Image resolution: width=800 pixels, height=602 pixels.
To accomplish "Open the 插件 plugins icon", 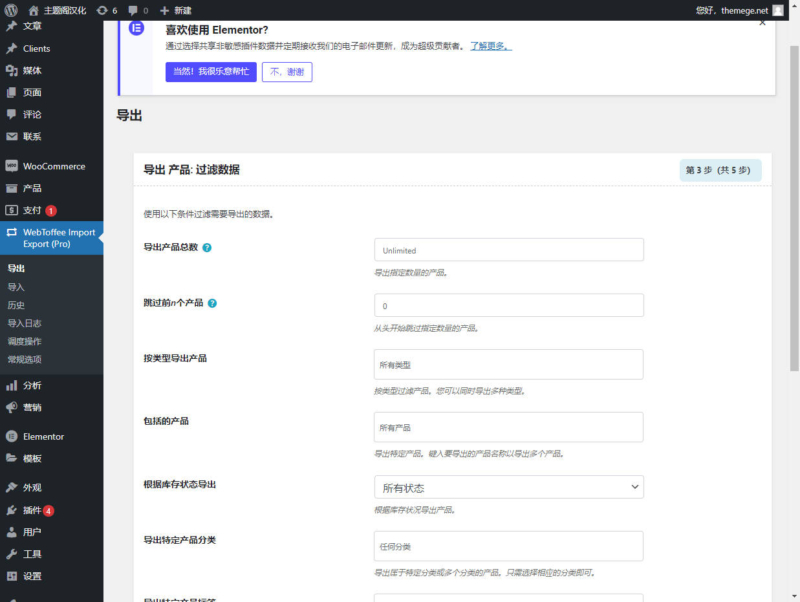I will point(11,510).
